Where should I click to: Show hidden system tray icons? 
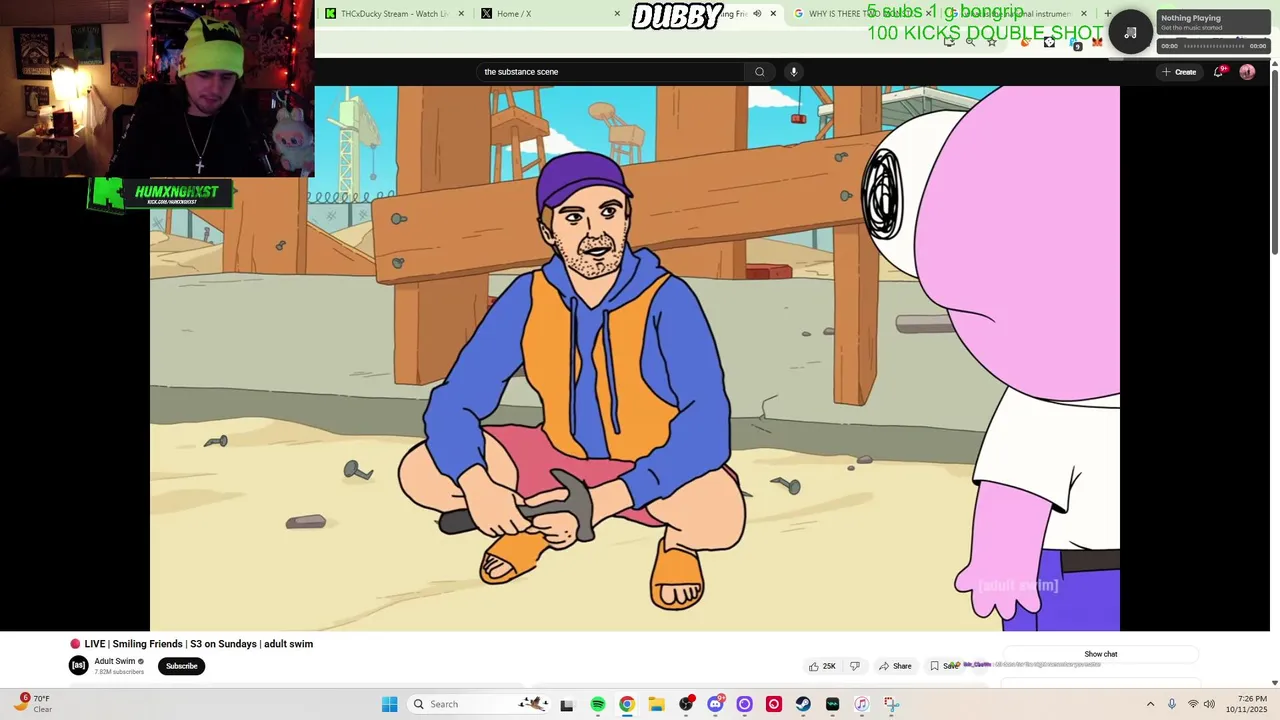click(x=1150, y=704)
